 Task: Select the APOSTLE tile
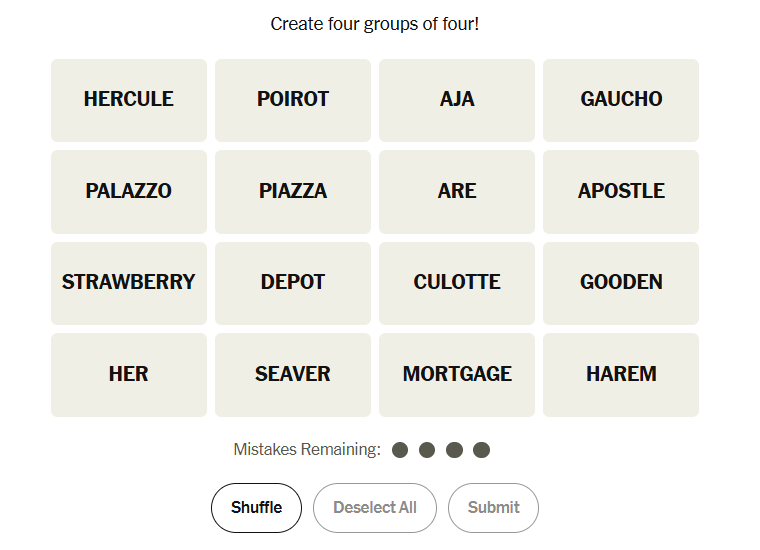(x=621, y=191)
